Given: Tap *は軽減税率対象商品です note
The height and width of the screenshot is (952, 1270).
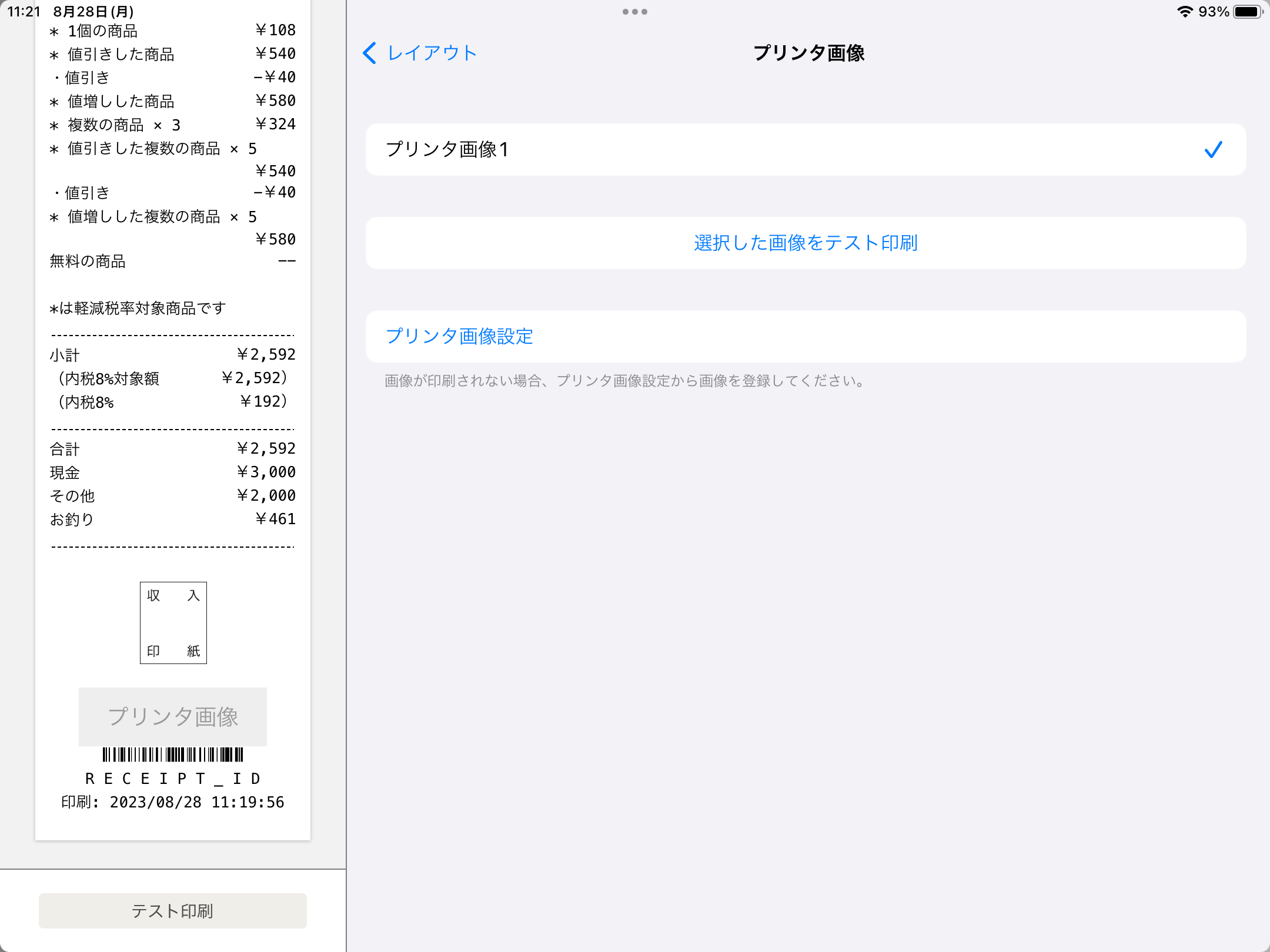Looking at the screenshot, I should (138, 309).
